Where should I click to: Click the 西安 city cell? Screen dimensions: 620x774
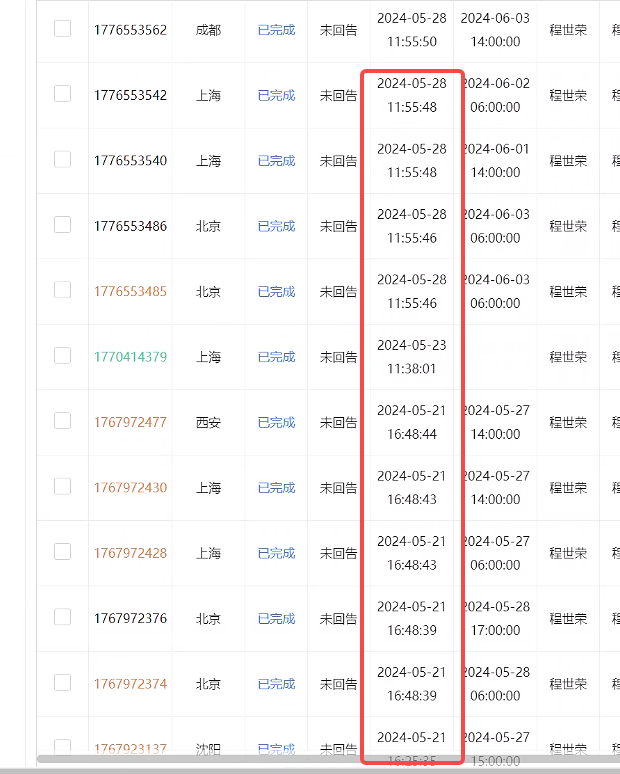click(208, 422)
